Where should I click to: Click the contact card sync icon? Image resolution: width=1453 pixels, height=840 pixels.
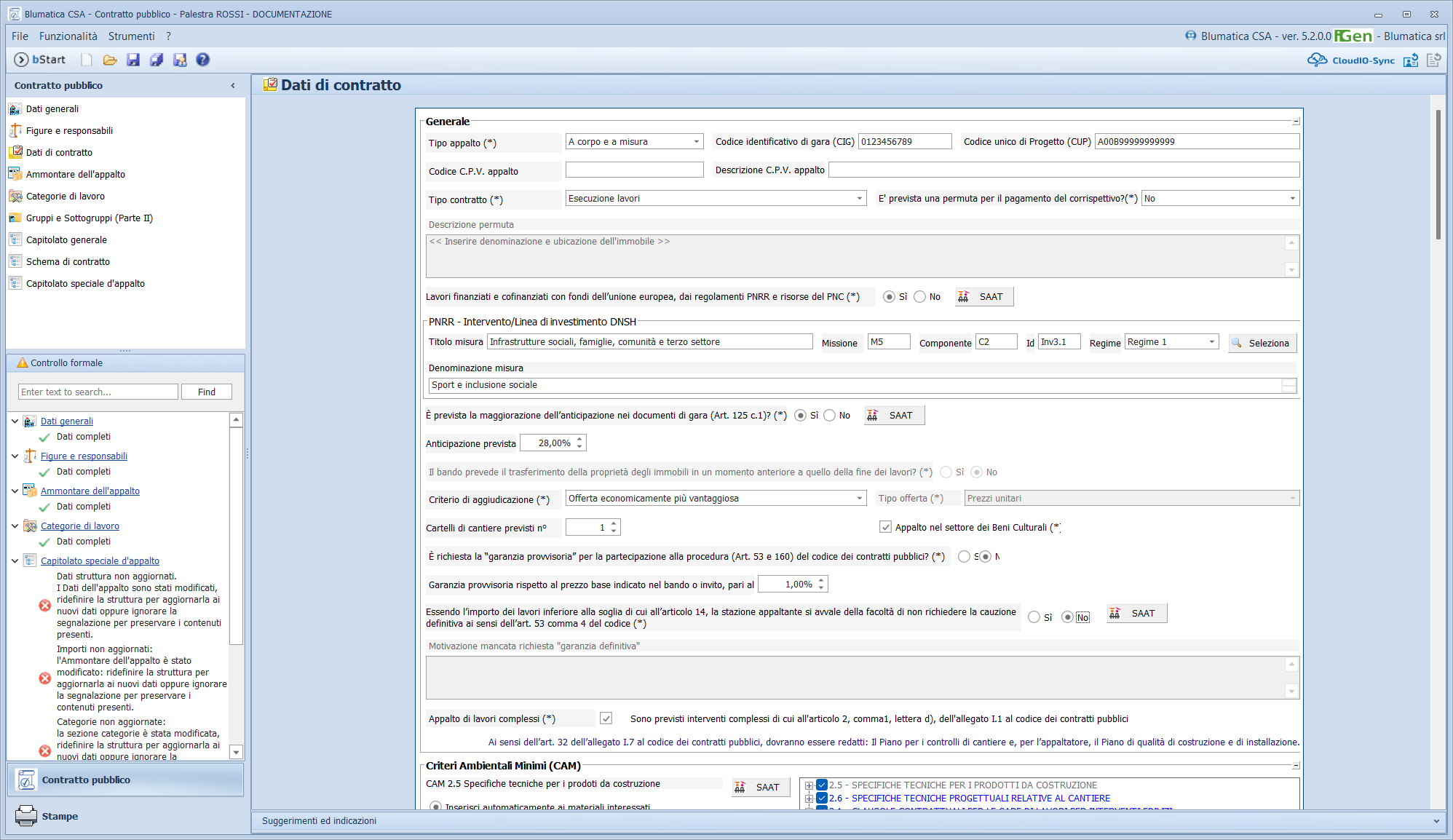[x=1411, y=60]
